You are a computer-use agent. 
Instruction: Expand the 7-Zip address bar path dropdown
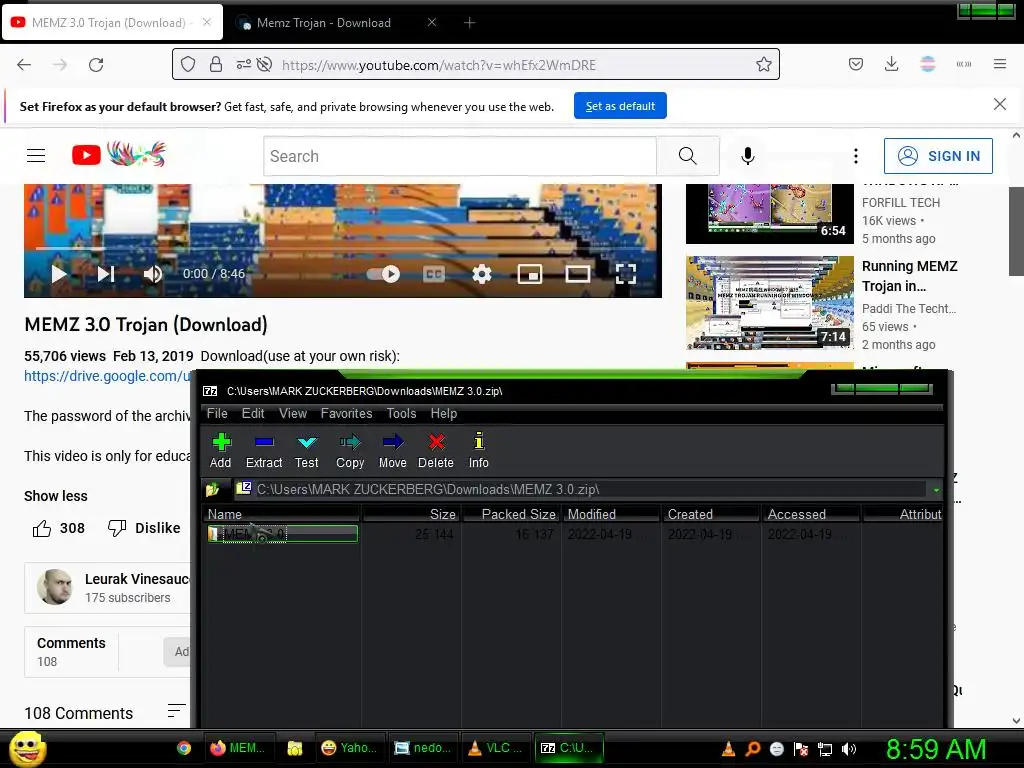(936, 490)
